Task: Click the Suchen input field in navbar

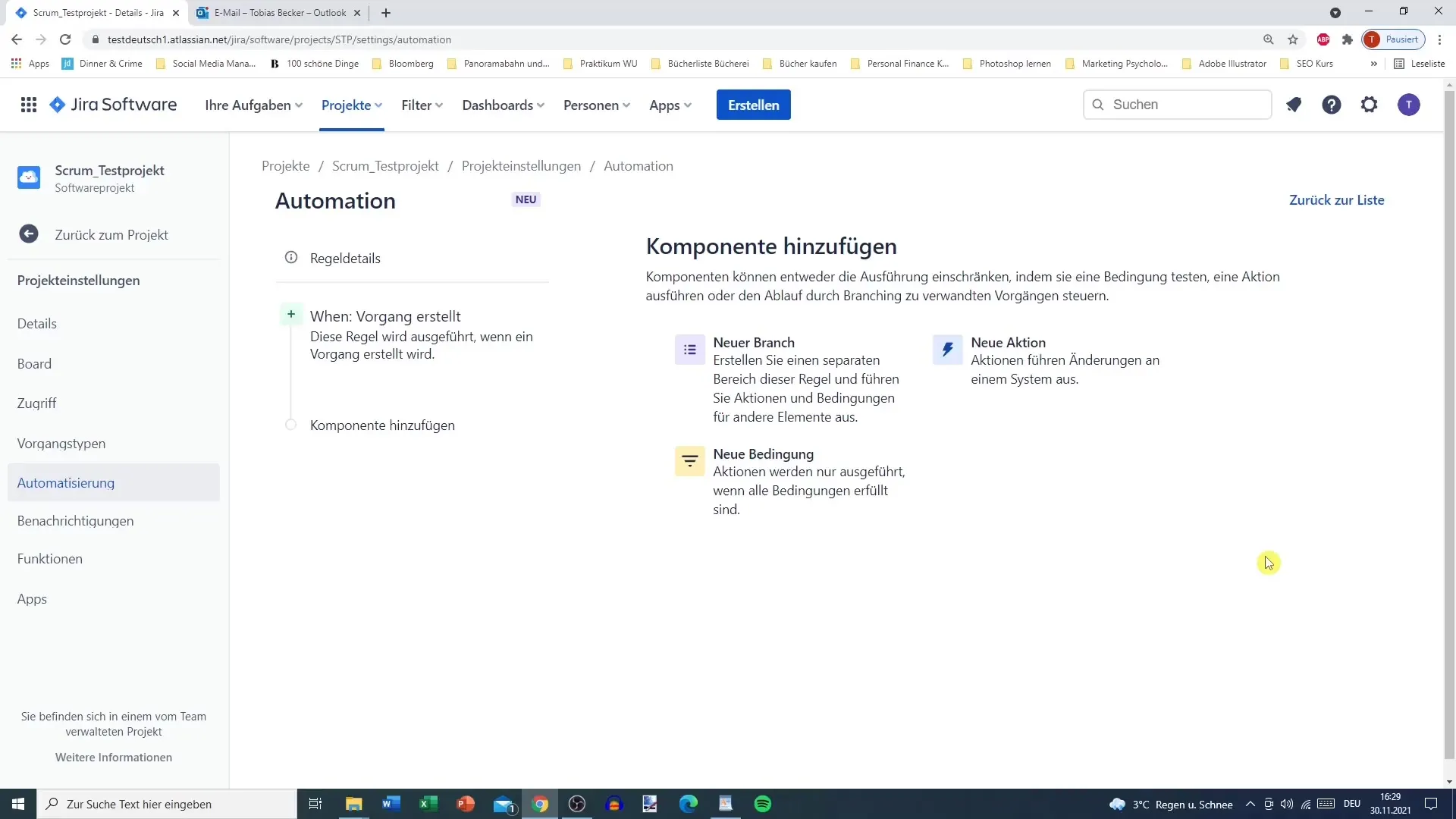Action: point(1179,104)
